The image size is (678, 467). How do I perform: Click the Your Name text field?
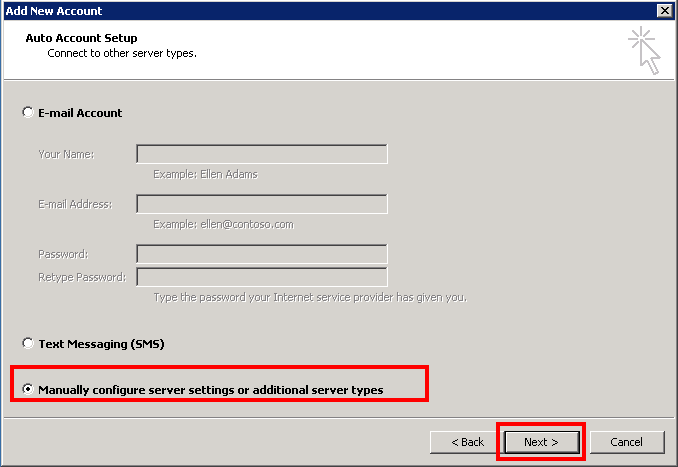[x=261, y=154]
